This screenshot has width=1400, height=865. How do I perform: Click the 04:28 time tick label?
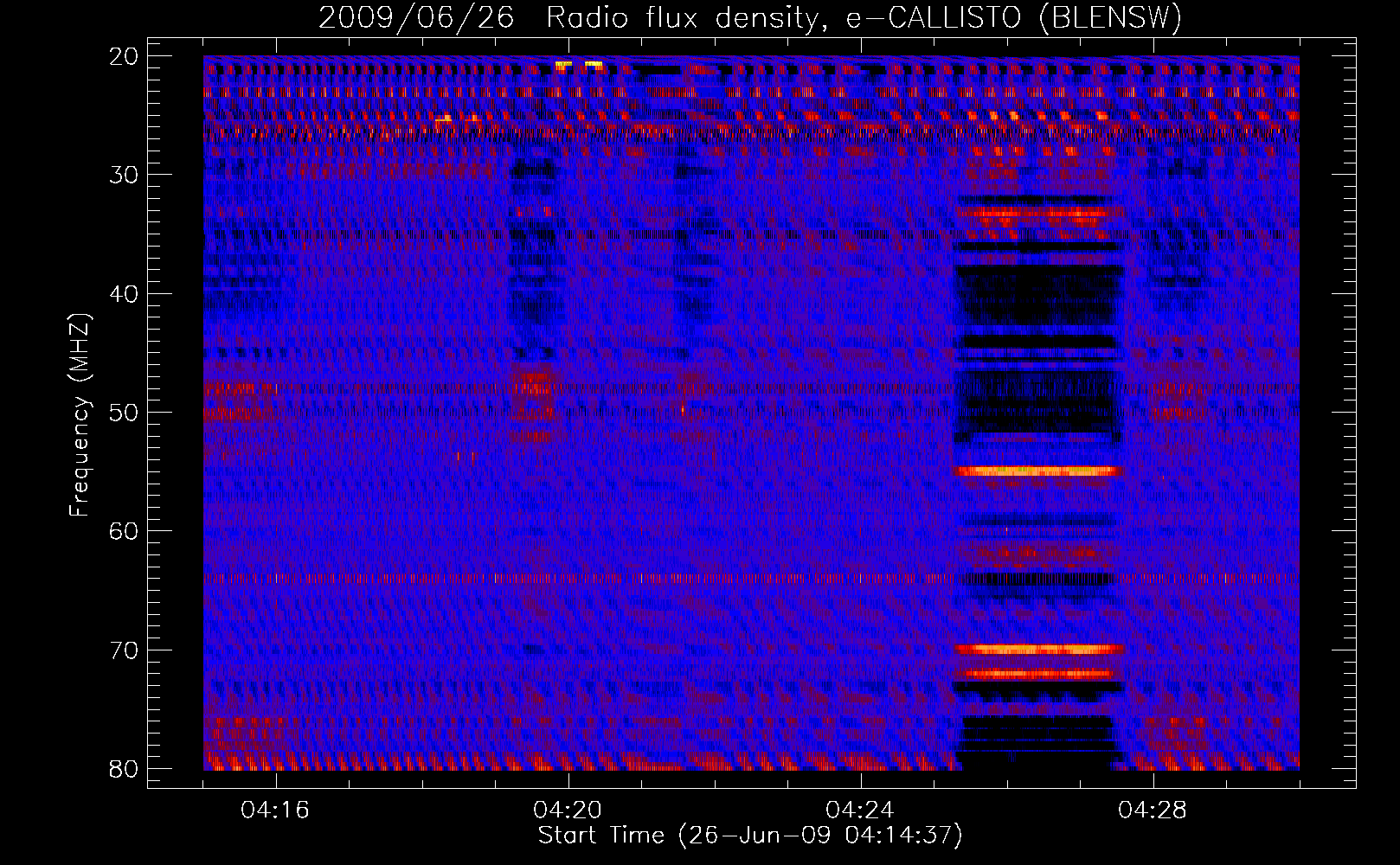pyautogui.click(x=1153, y=811)
